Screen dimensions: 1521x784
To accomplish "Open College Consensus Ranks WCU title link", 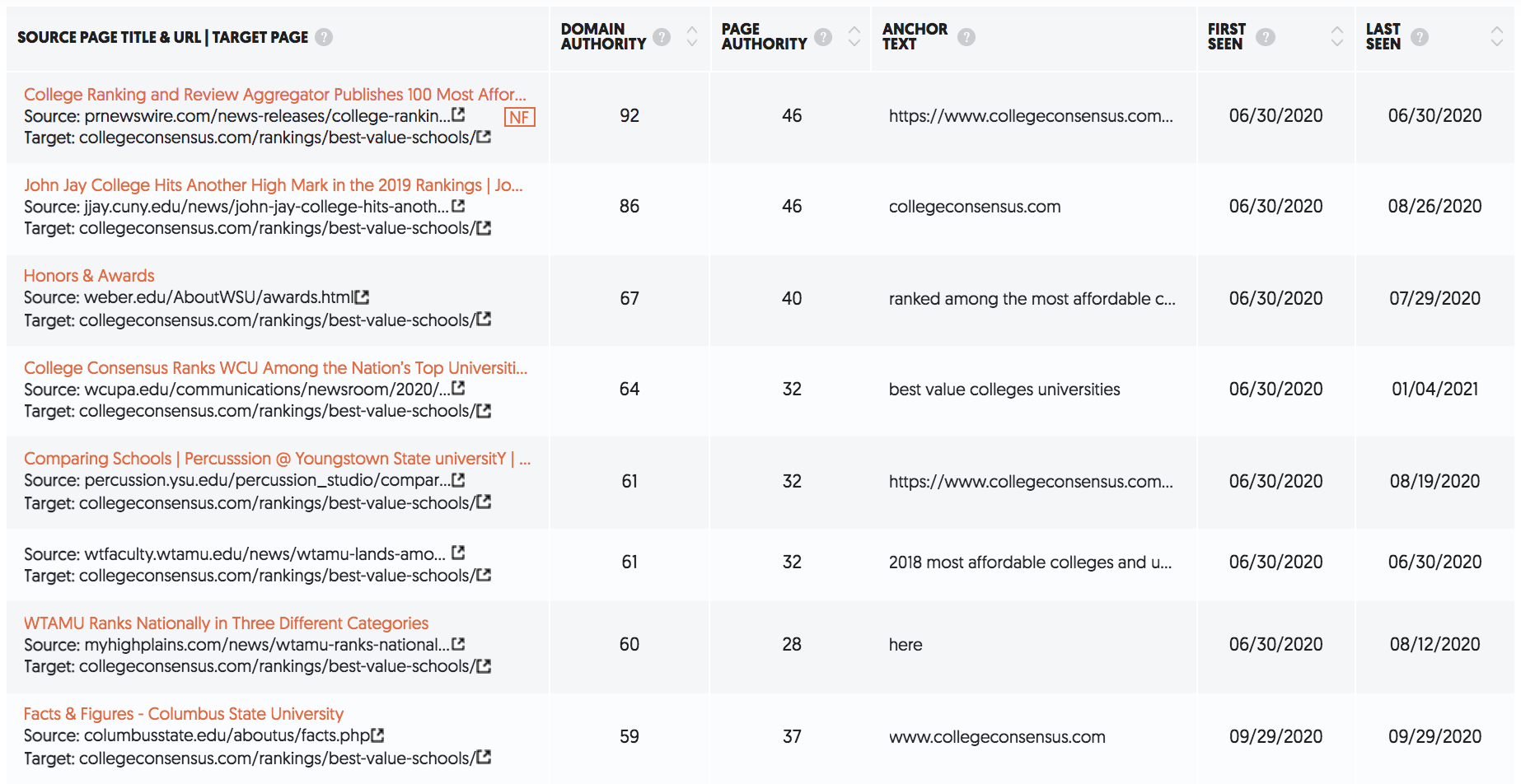I will [275, 368].
